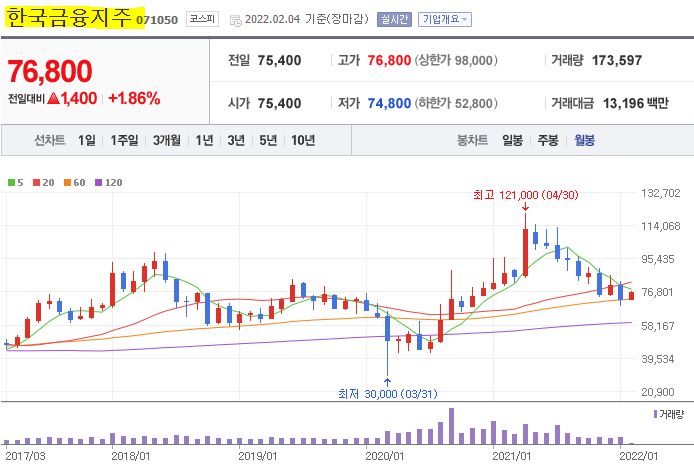Click the 최고 121,000 (04/30) annotation
Image resolution: width=694 pixels, height=469 pixels.
click(x=526, y=195)
